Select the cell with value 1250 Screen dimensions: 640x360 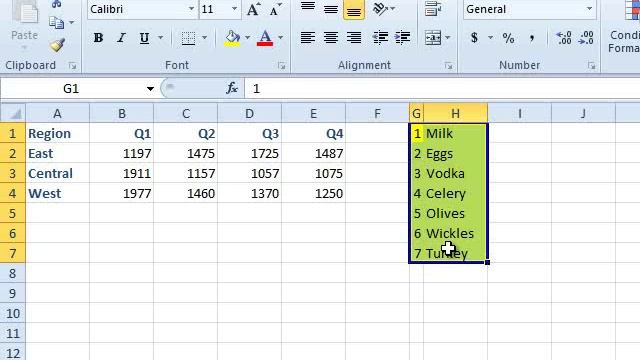pyautogui.click(x=313, y=193)
